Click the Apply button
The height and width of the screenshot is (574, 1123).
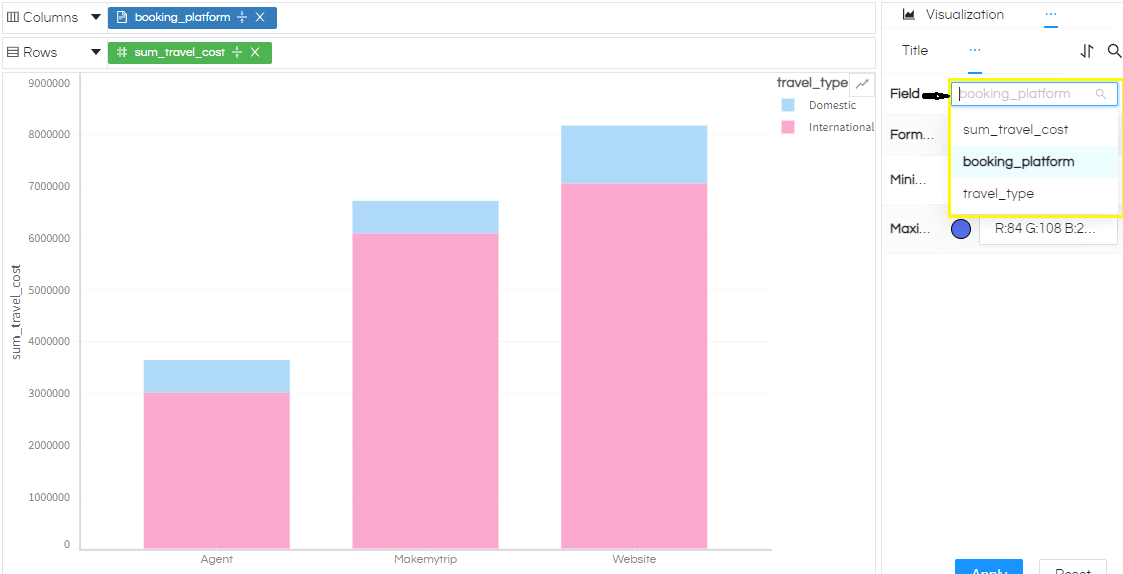point(988,567)
